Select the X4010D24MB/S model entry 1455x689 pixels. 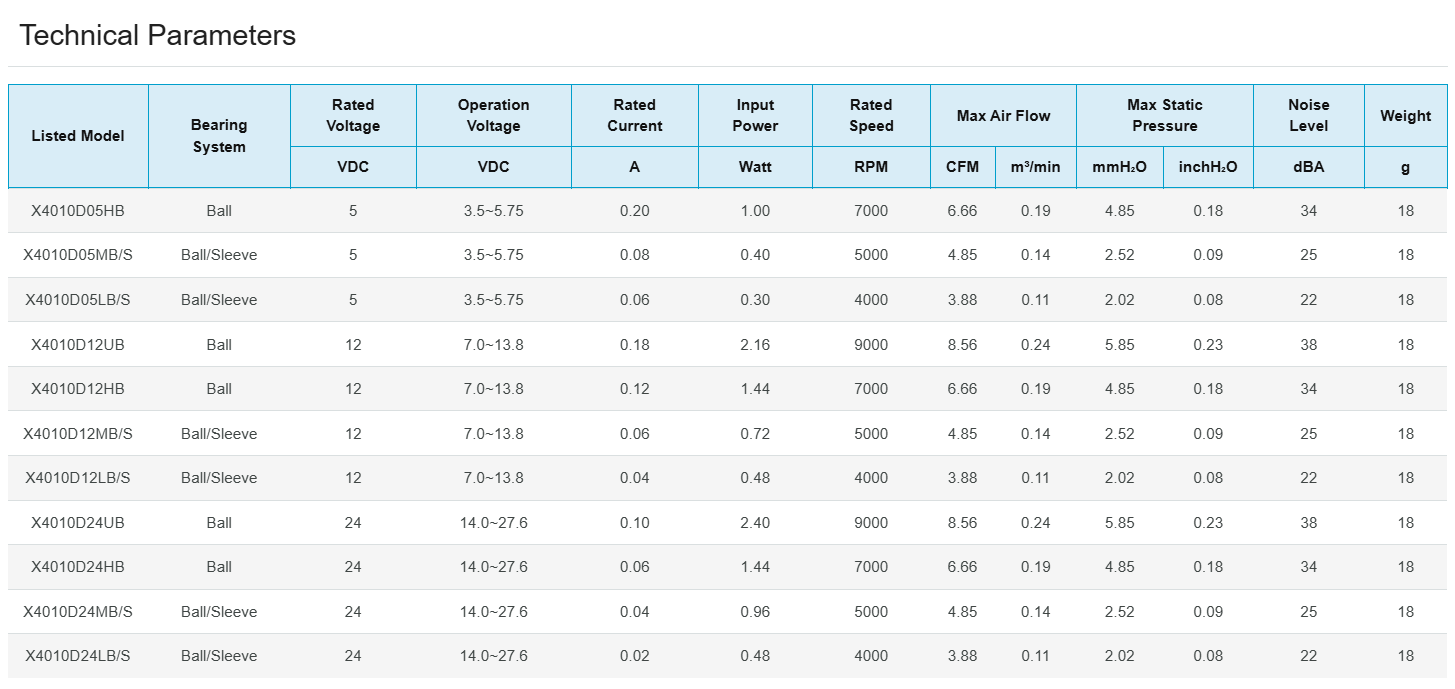[78, 612]
